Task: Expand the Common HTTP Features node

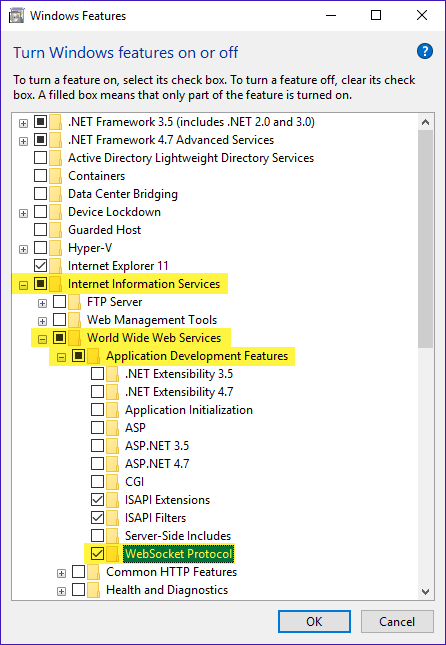Action: 62,573
